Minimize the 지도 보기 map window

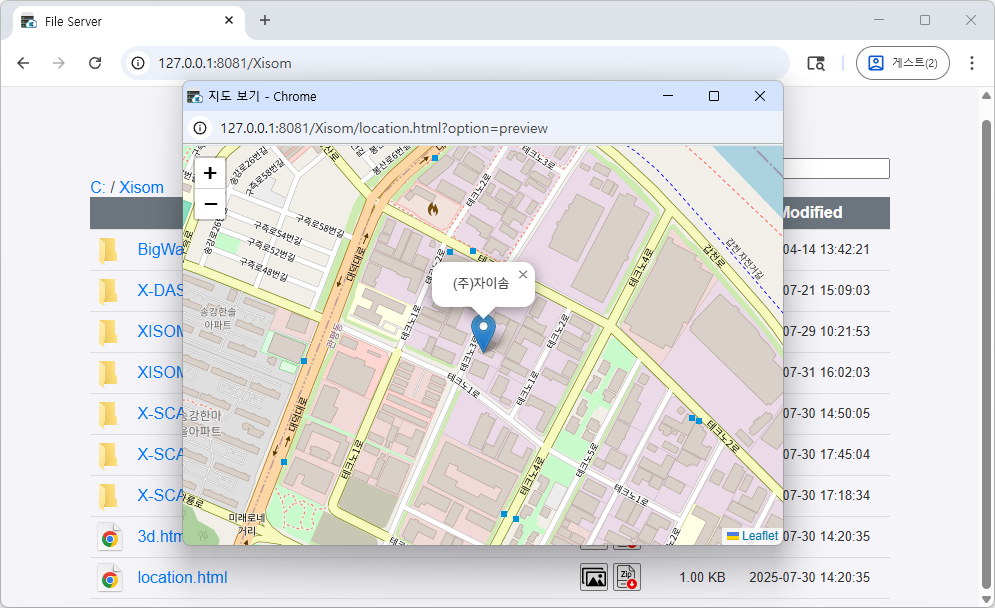668,96
